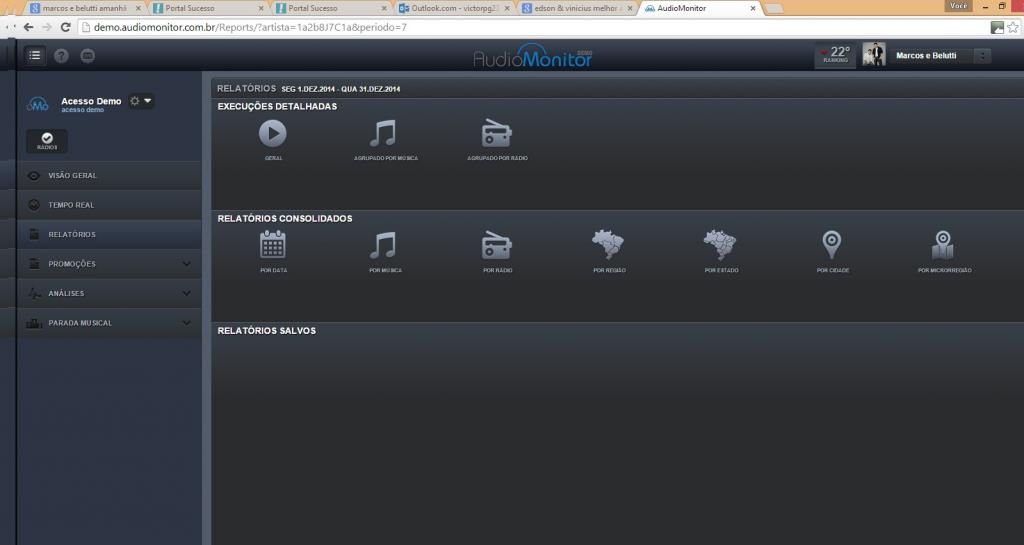The height and width of the screenshot is (545, 1024).
Task: Open consolidated report Por Região
Action: tap(608, 245)
